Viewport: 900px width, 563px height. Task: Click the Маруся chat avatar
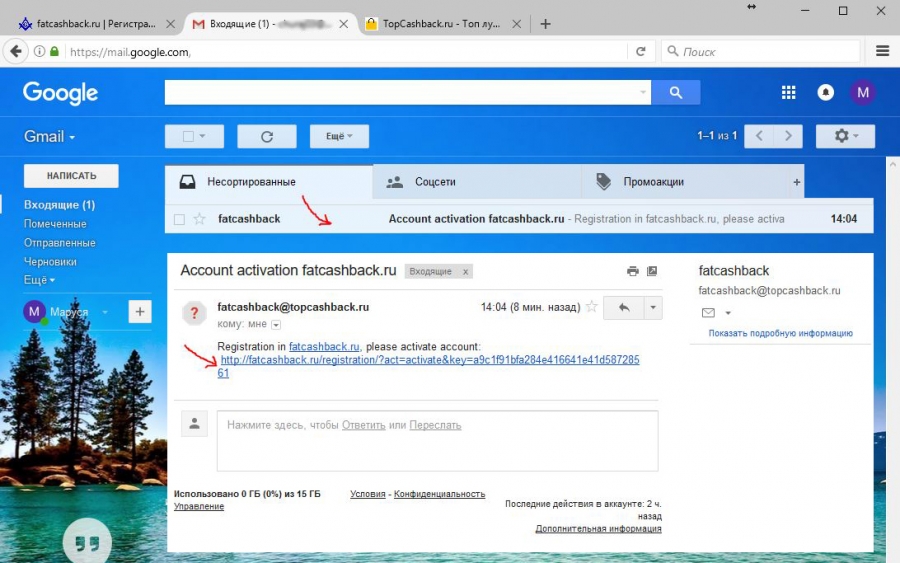(x=34, y=312)
